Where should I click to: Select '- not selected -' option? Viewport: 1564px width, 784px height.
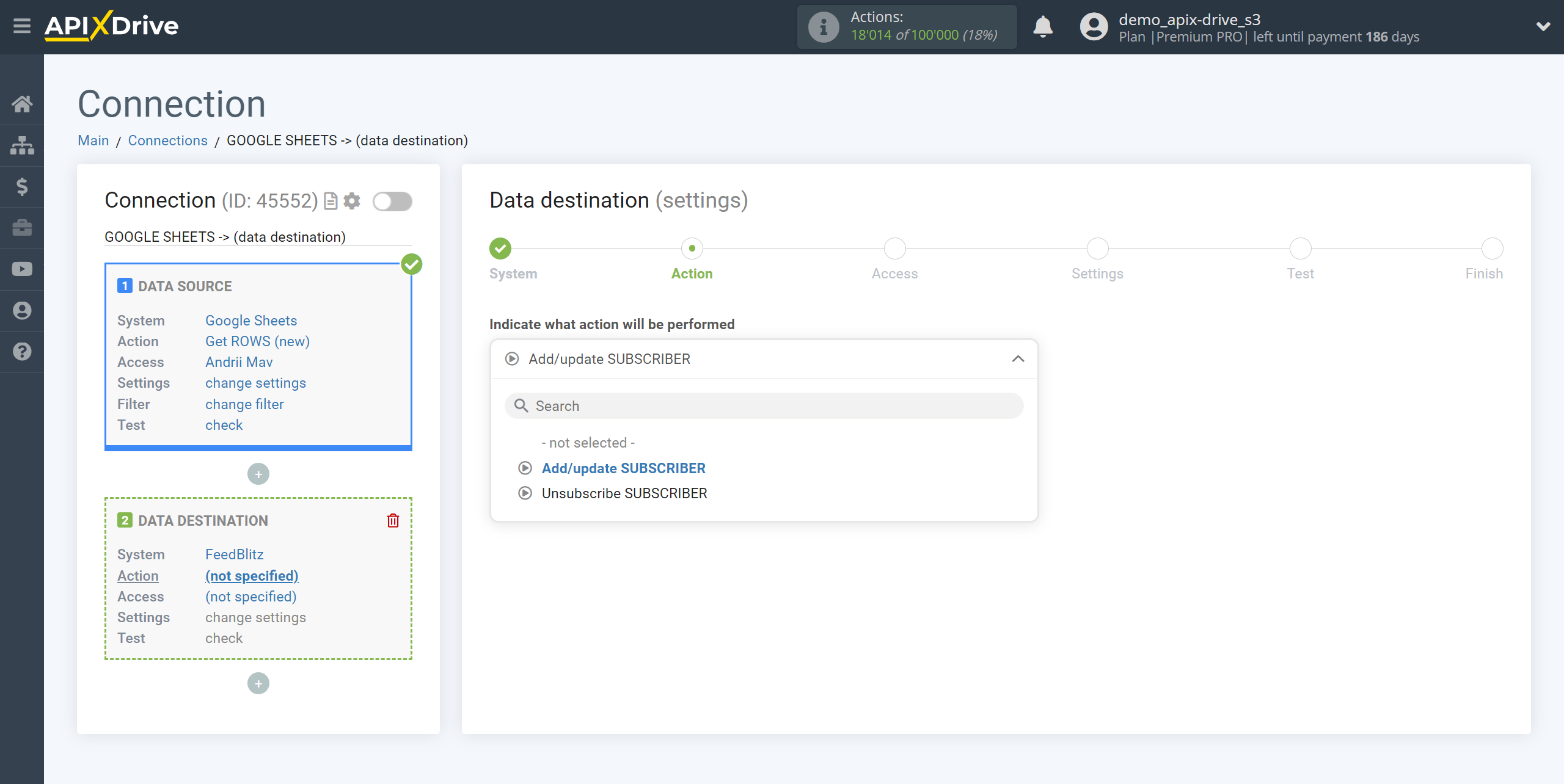pos(588,443)
